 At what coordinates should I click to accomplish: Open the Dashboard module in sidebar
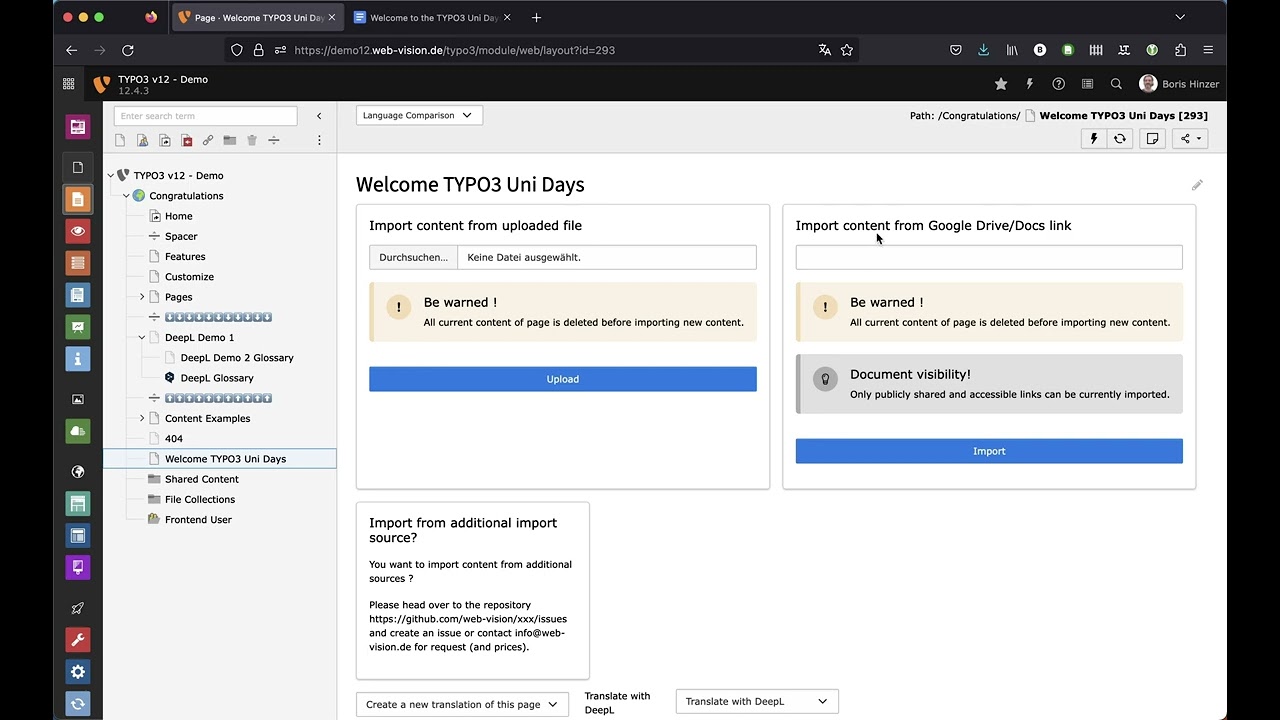(78, 127)
